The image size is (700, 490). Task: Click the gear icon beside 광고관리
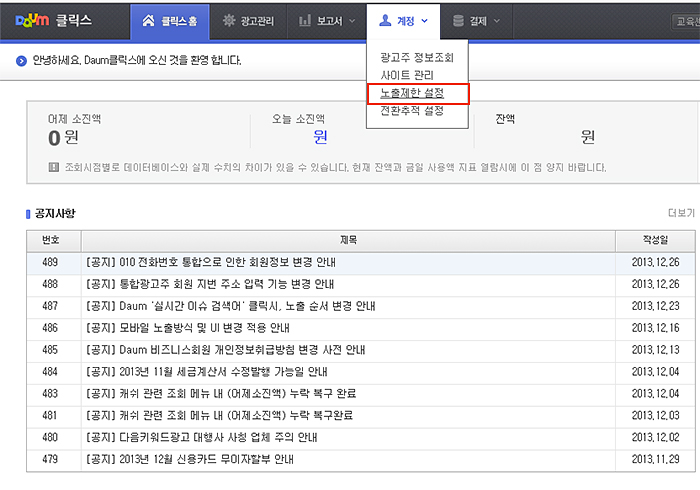[229, 21]
